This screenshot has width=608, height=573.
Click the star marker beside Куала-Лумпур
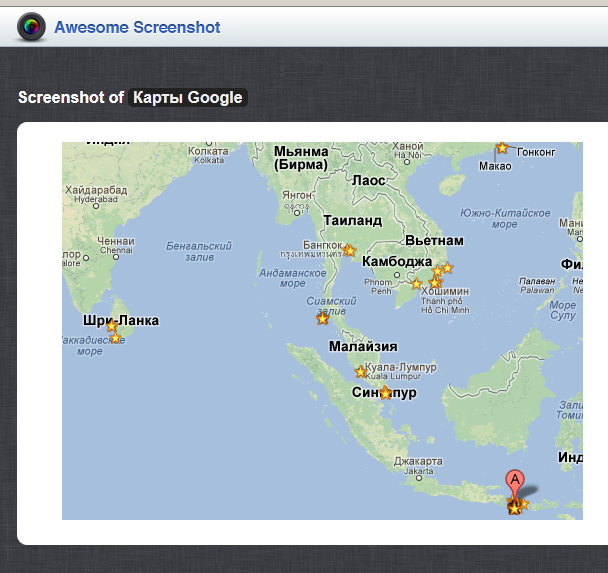coord(361,372)
